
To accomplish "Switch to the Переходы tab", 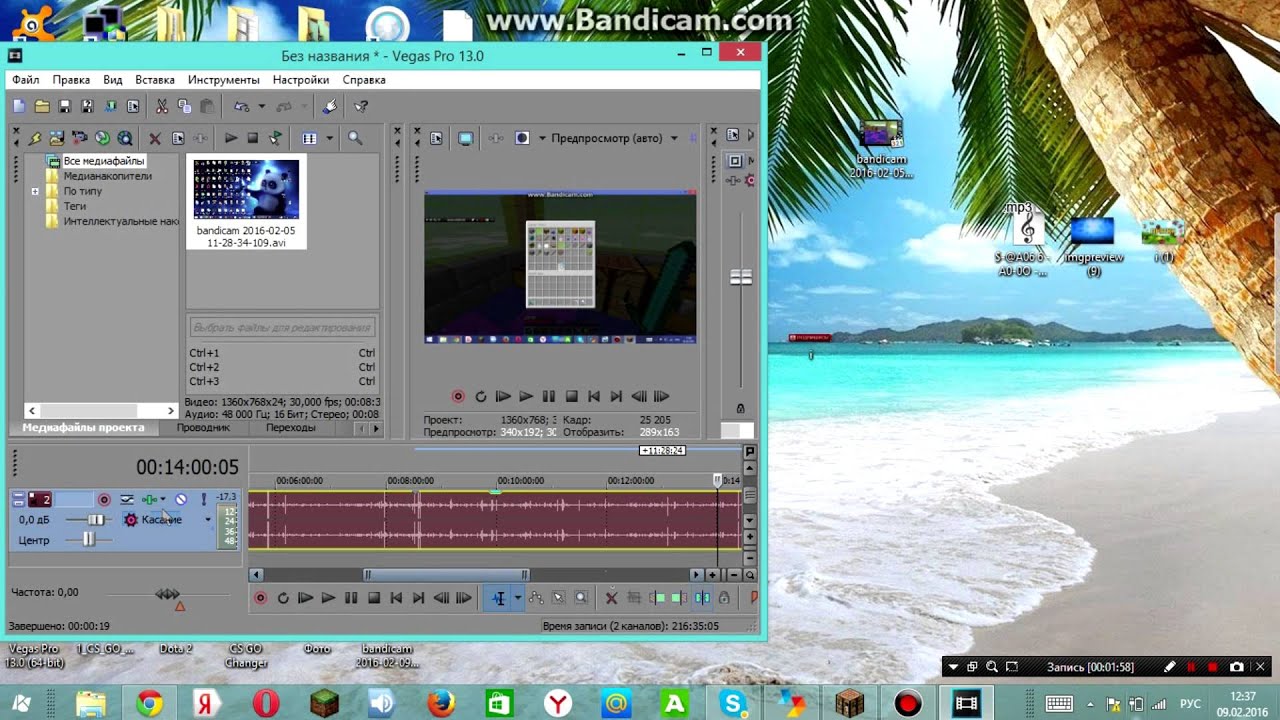I will point(291,427).
